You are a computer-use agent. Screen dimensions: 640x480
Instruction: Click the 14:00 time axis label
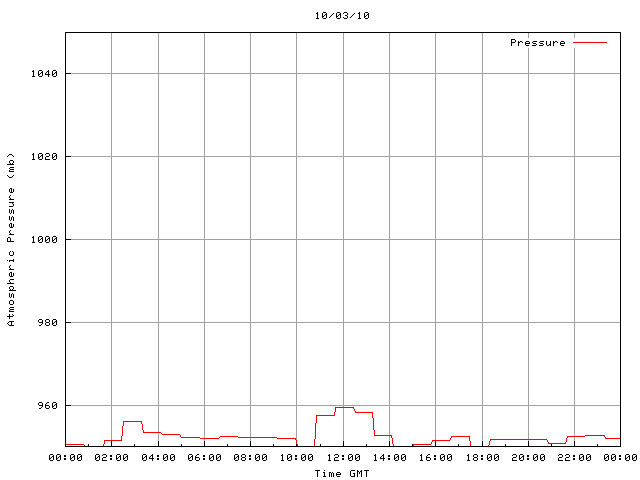pos(390,458)
